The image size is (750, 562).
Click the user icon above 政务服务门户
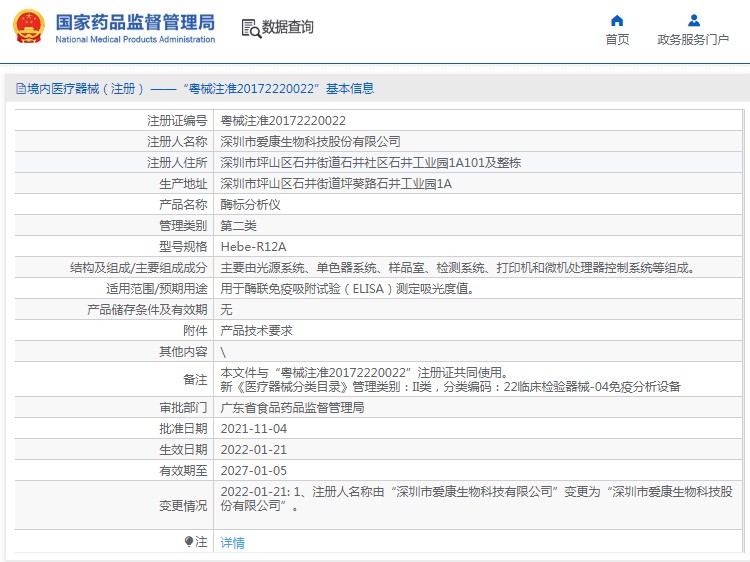[693, 20]
